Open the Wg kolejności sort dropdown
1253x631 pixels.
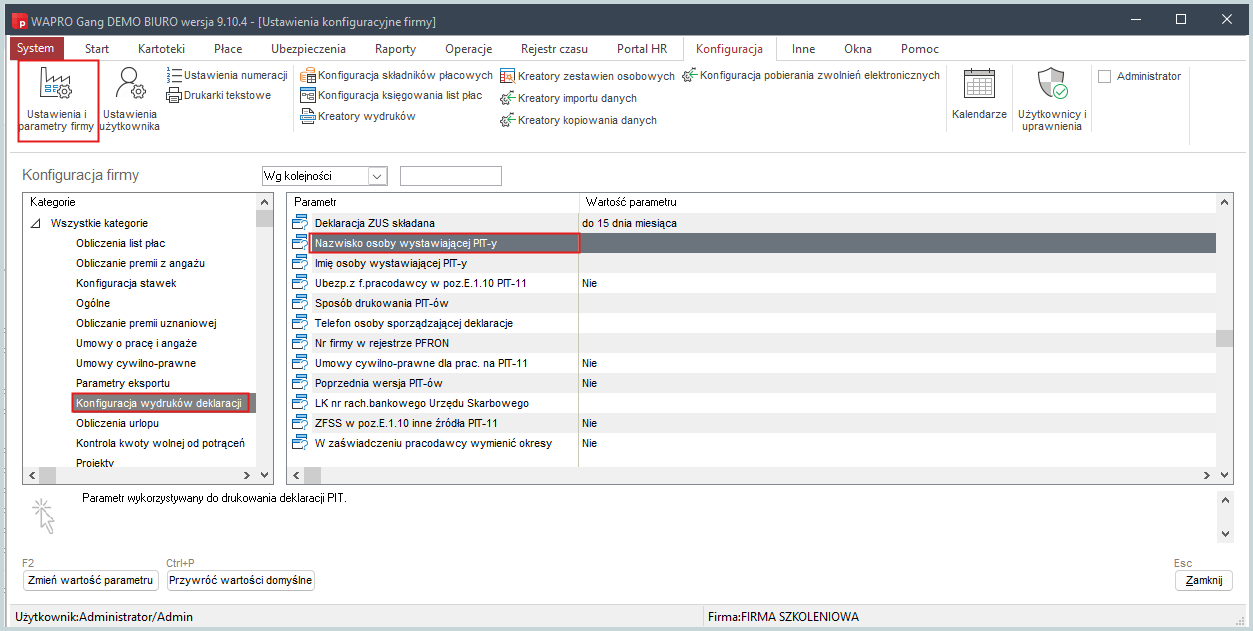377,176
